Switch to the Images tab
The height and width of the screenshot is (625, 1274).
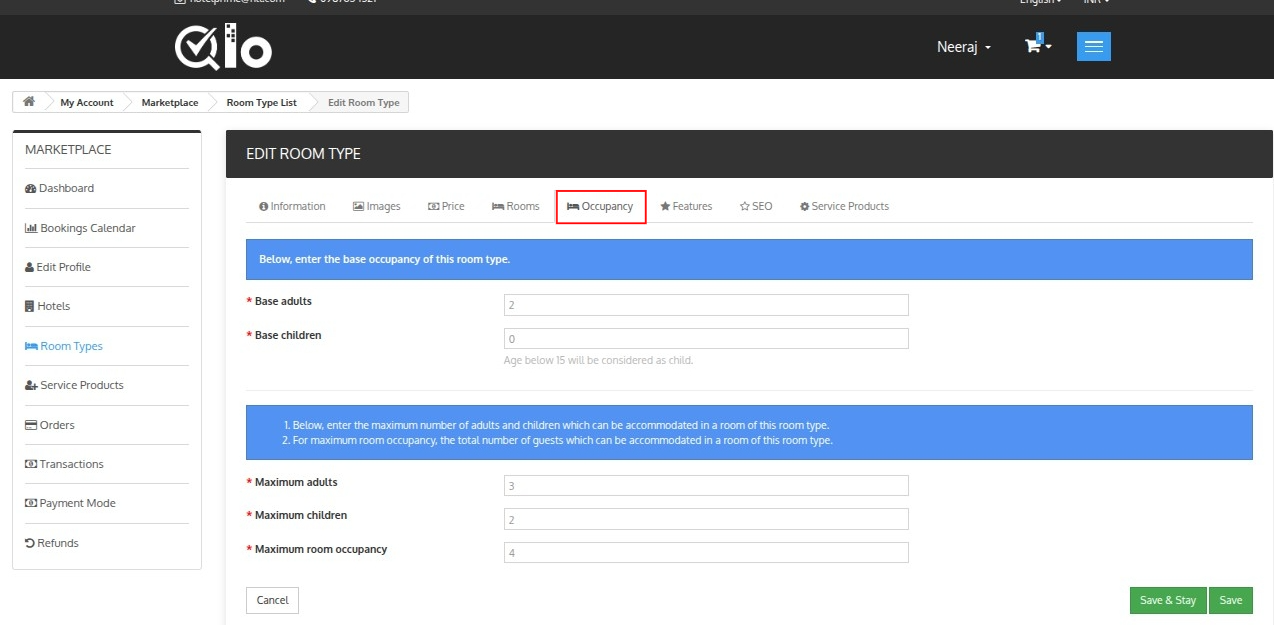click(x=377, y=206)
